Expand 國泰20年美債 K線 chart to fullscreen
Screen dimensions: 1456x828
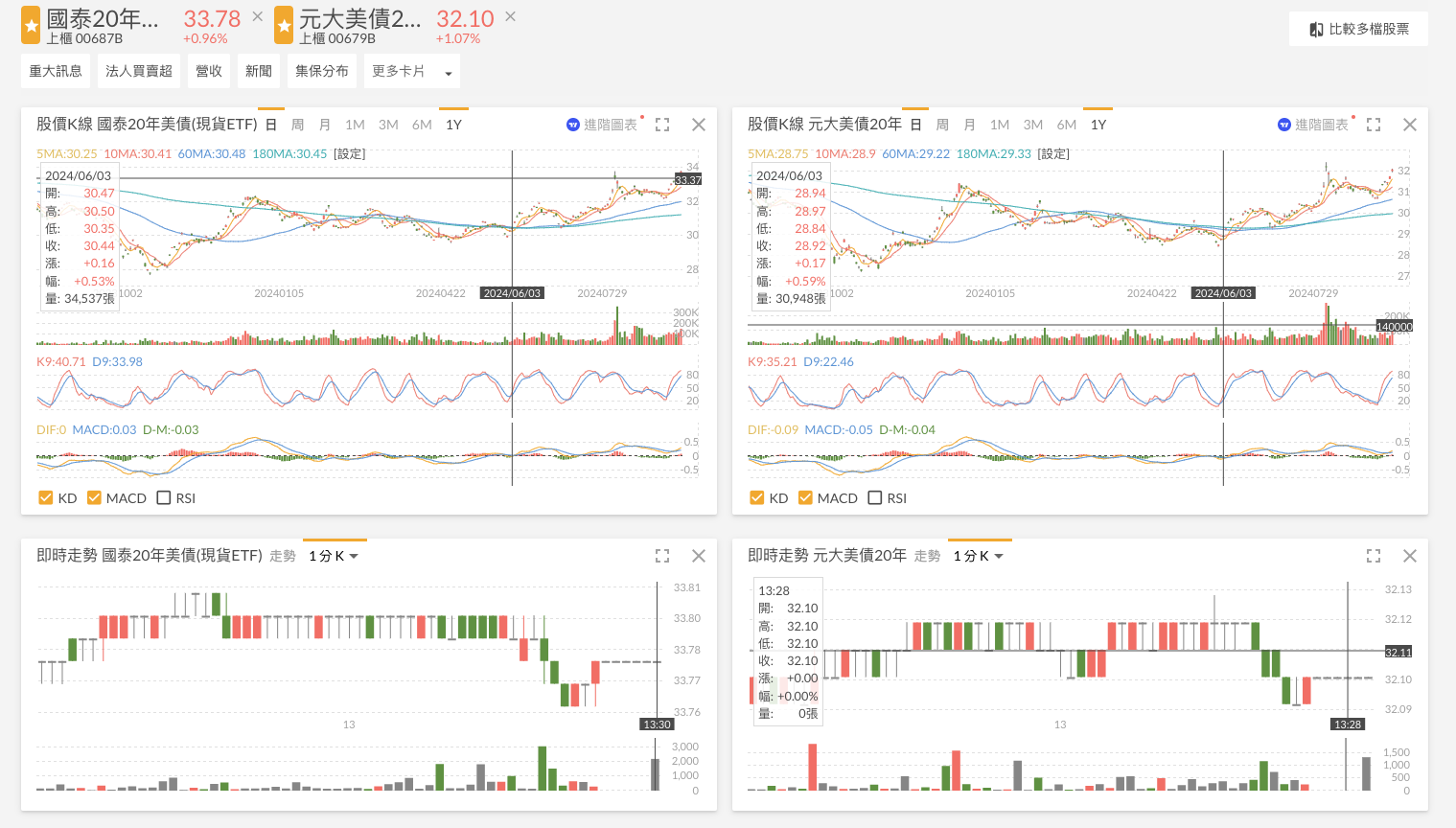click(x=662, y=125)
